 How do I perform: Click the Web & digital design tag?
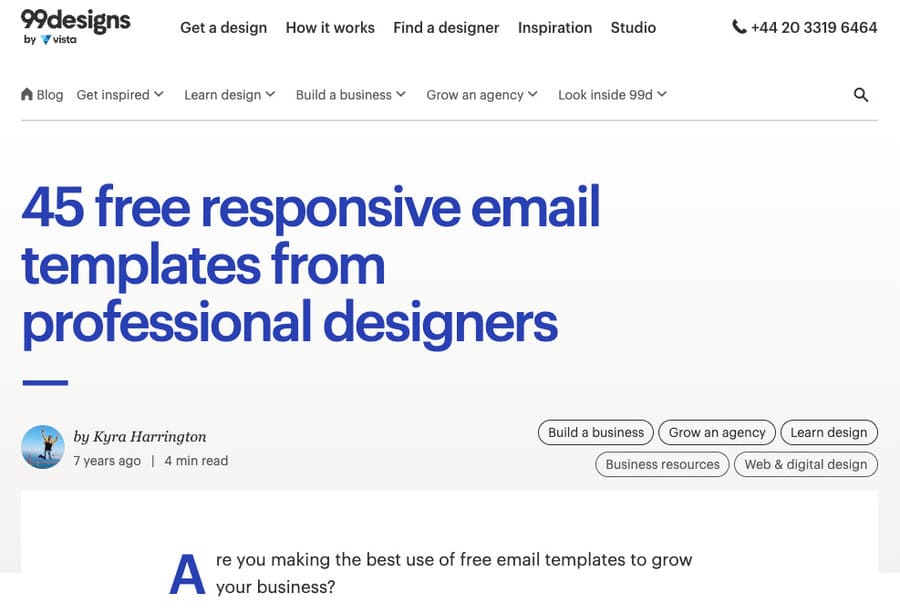tap(806, 464)
